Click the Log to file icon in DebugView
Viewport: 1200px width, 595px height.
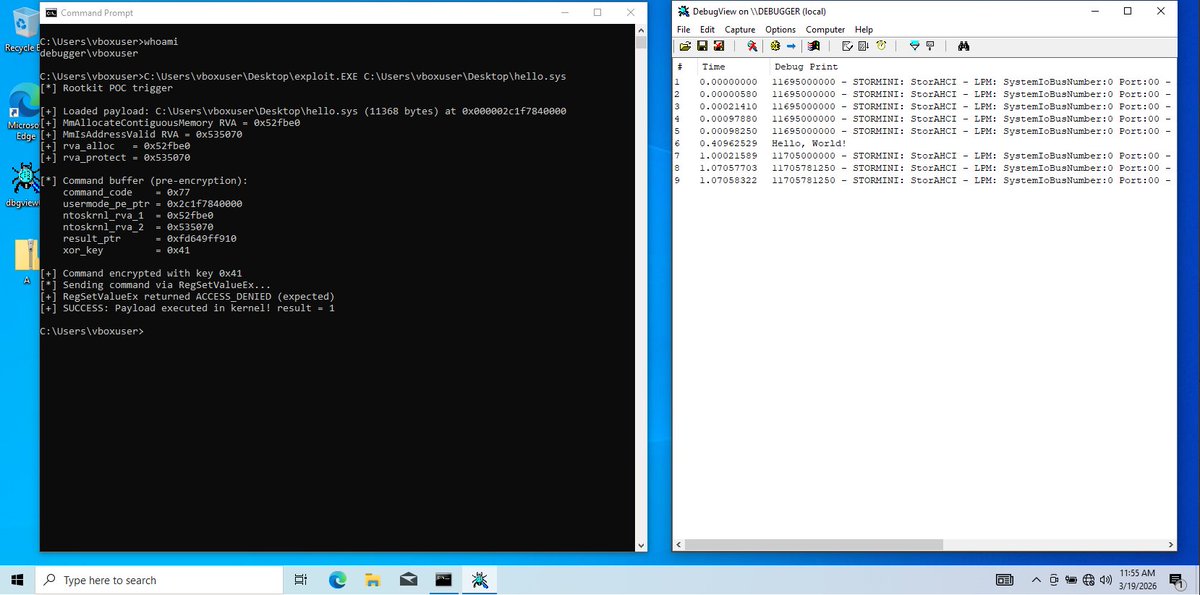pos(719,46)
